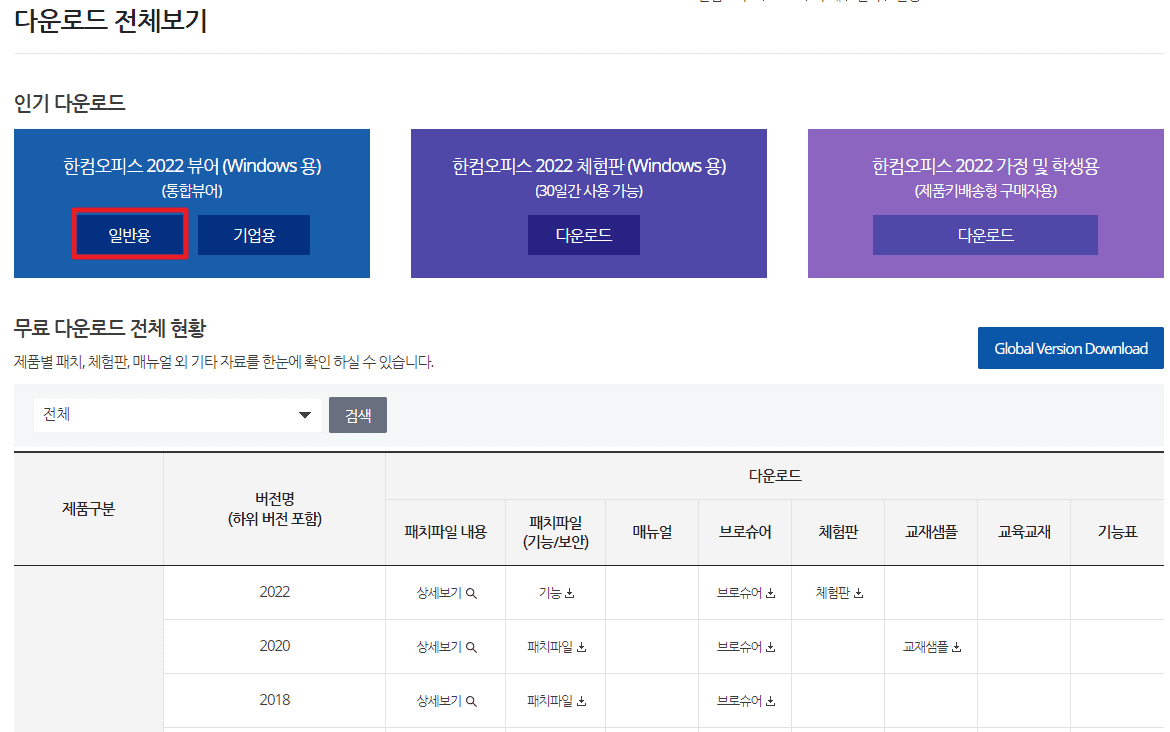This screenshot has height=732, width=1170.
Task: View 상세보기 for version 2020
Action: click(446, 647)
